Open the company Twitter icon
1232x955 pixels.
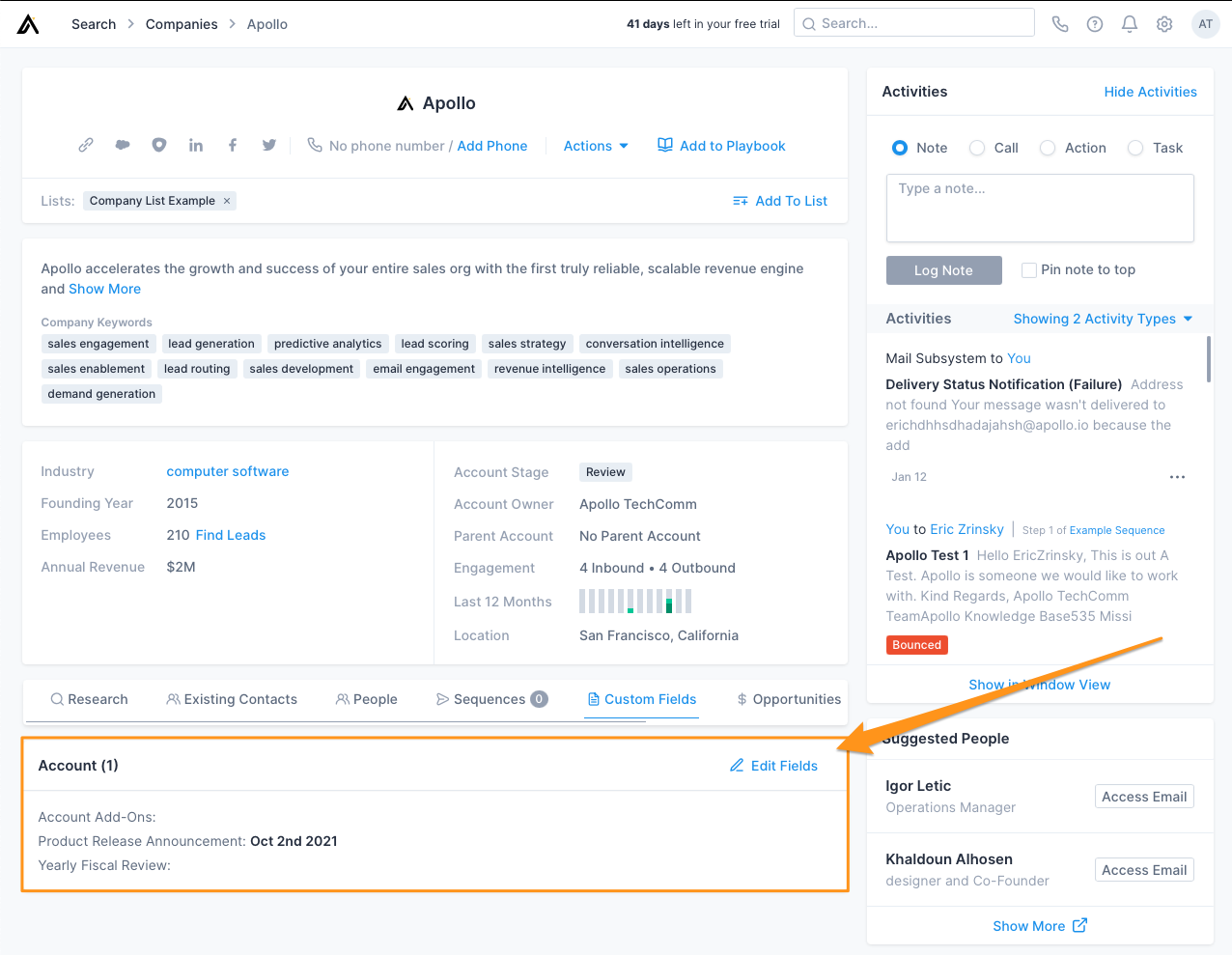click(x=269, y=145)
